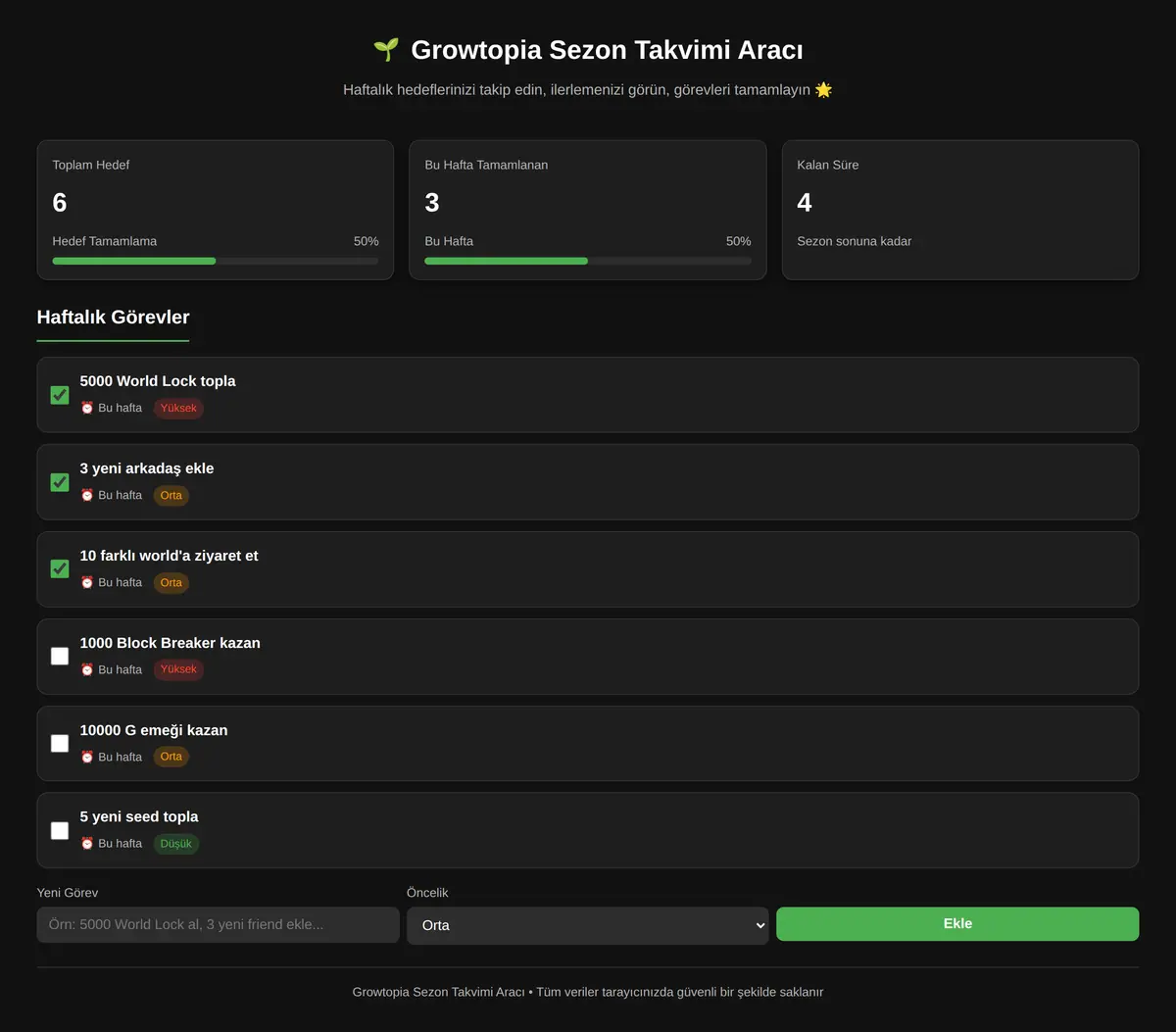Click the Bu Hafta Tamamlanan value 3
Image resolution: width=1176 pixels, height=1032 pixels.
pyautogui.click(x=432, y=203)
